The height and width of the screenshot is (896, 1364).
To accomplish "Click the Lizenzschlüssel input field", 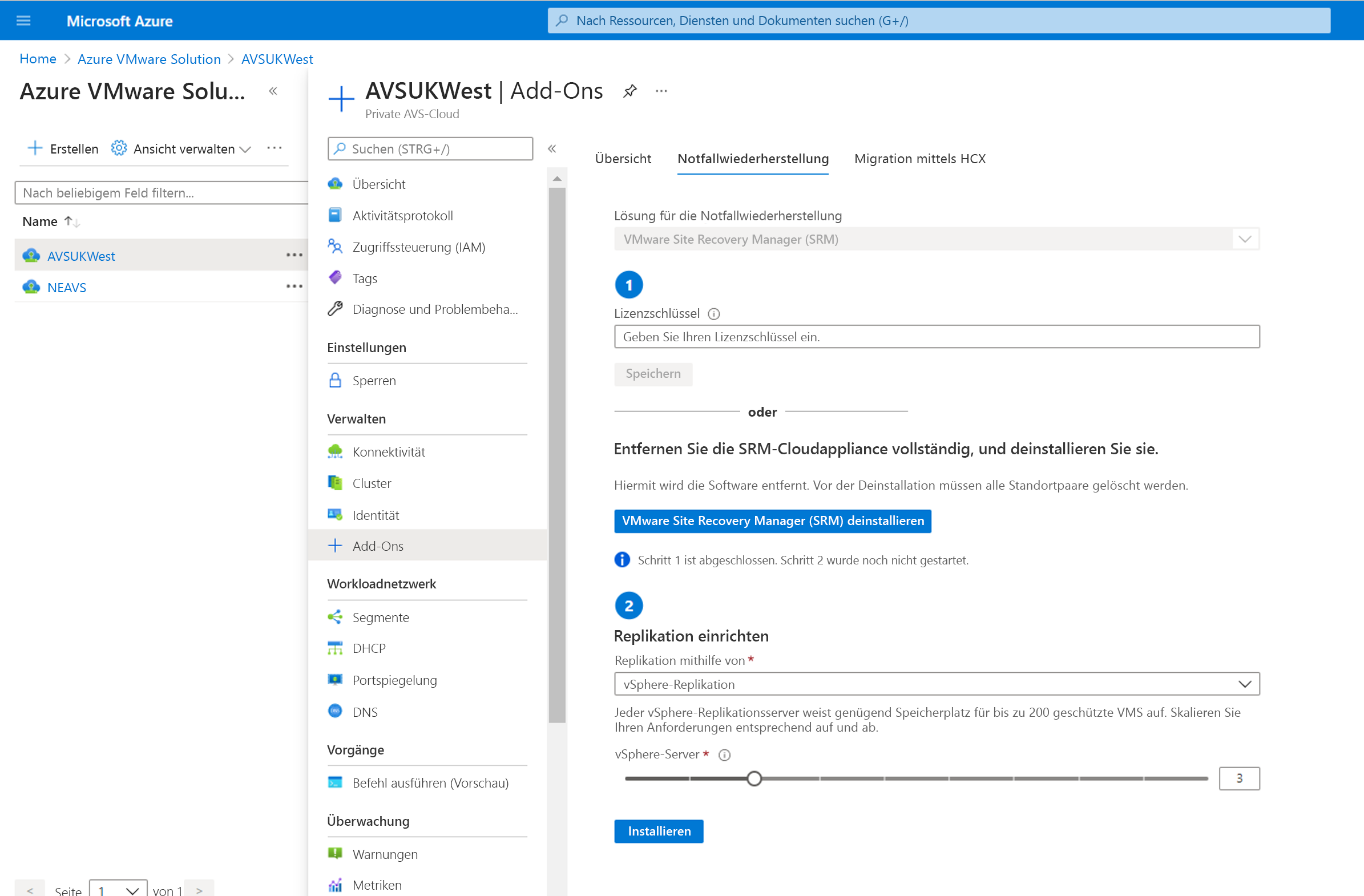I will pos(937,337).
